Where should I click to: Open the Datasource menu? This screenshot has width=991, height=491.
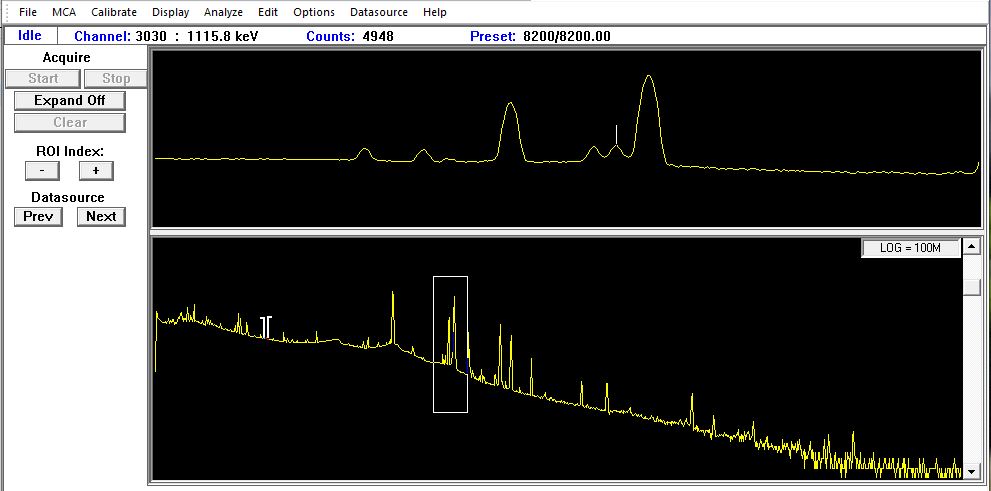tap(379, 12)
